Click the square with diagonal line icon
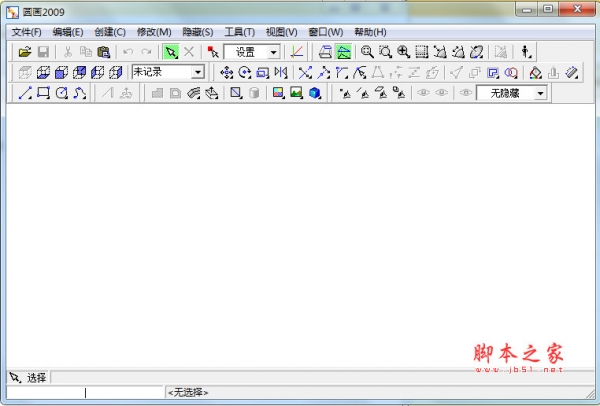The image size is (600, 406). [x=236, y=93]
